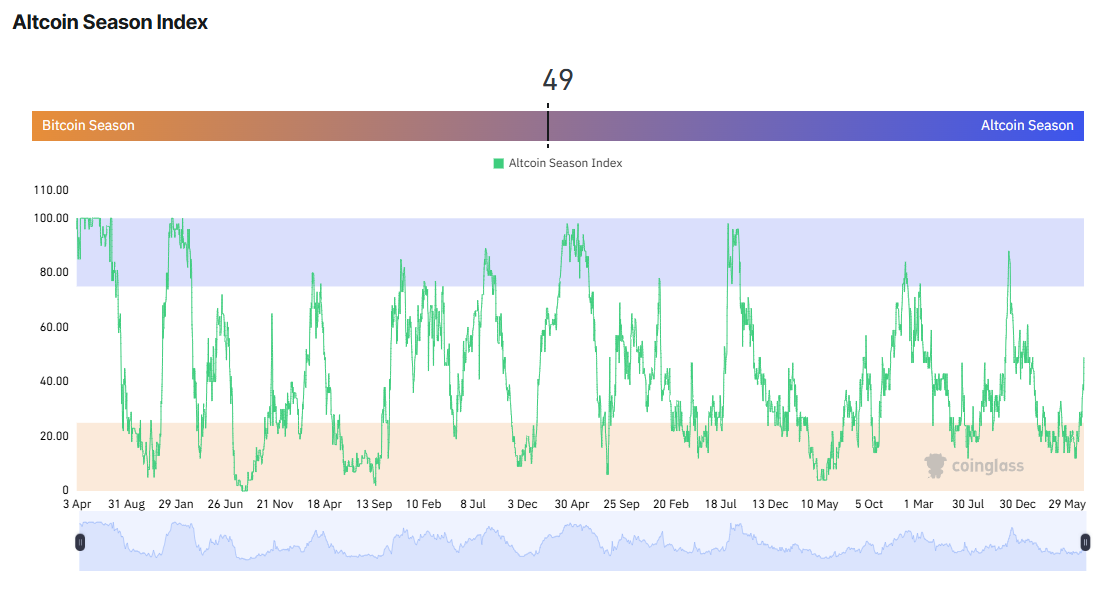Image resolution: width=1099 pixels, height=604 pixels.
Task: Click the 3 Apr axis date label
Action: (77, 504)
